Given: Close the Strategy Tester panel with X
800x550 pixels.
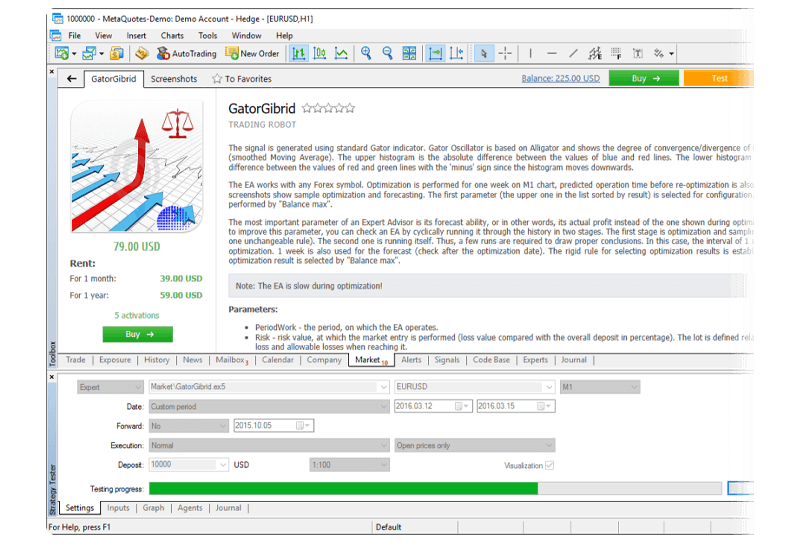Looking at the screenshot, I should pyautogui.click(x=52, y=377).
